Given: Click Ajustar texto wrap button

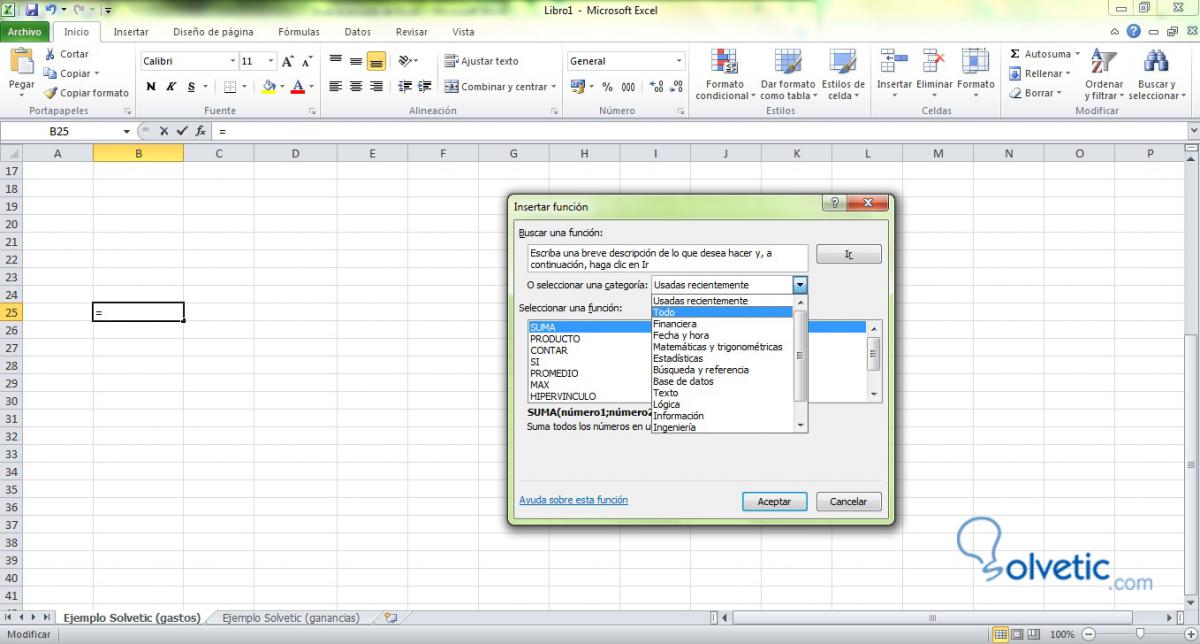Looking at the screenshot, I should pos(482,61).
